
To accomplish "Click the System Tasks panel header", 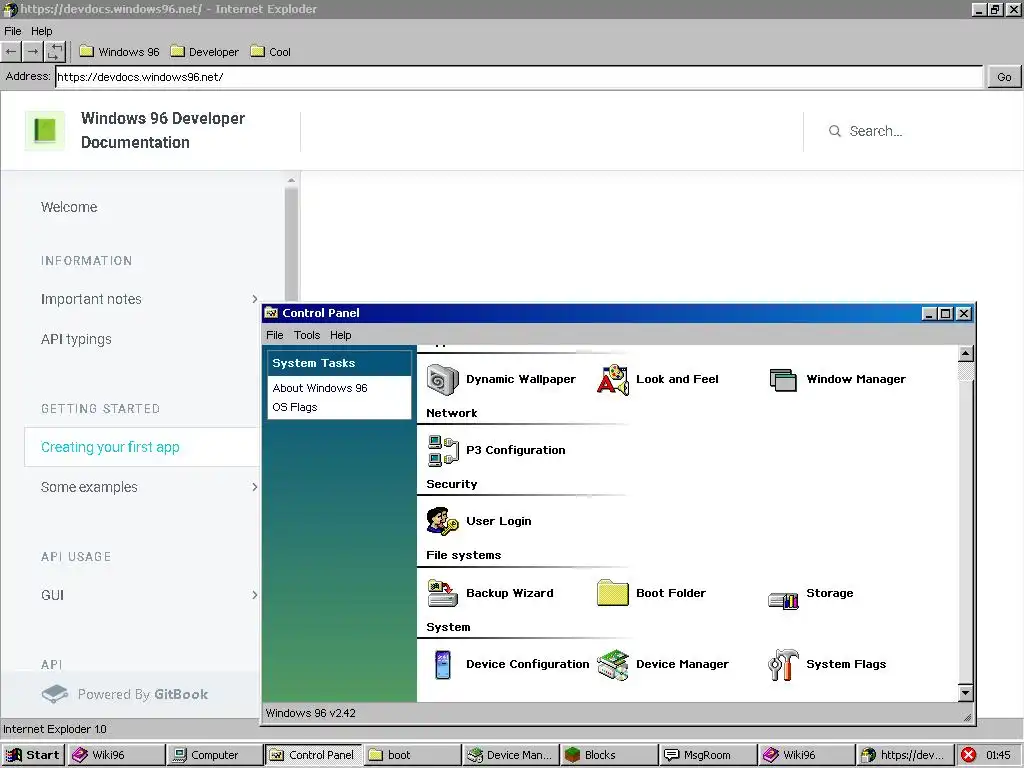I will tap(340, 363).
